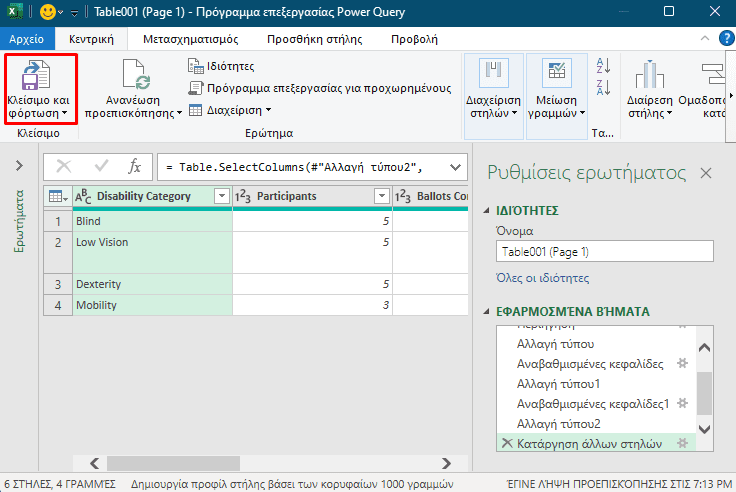The image size is (736, 492).
Task: Open settings gear for Κατάργηση άλλων στηλών step
Action: [682, 443]
